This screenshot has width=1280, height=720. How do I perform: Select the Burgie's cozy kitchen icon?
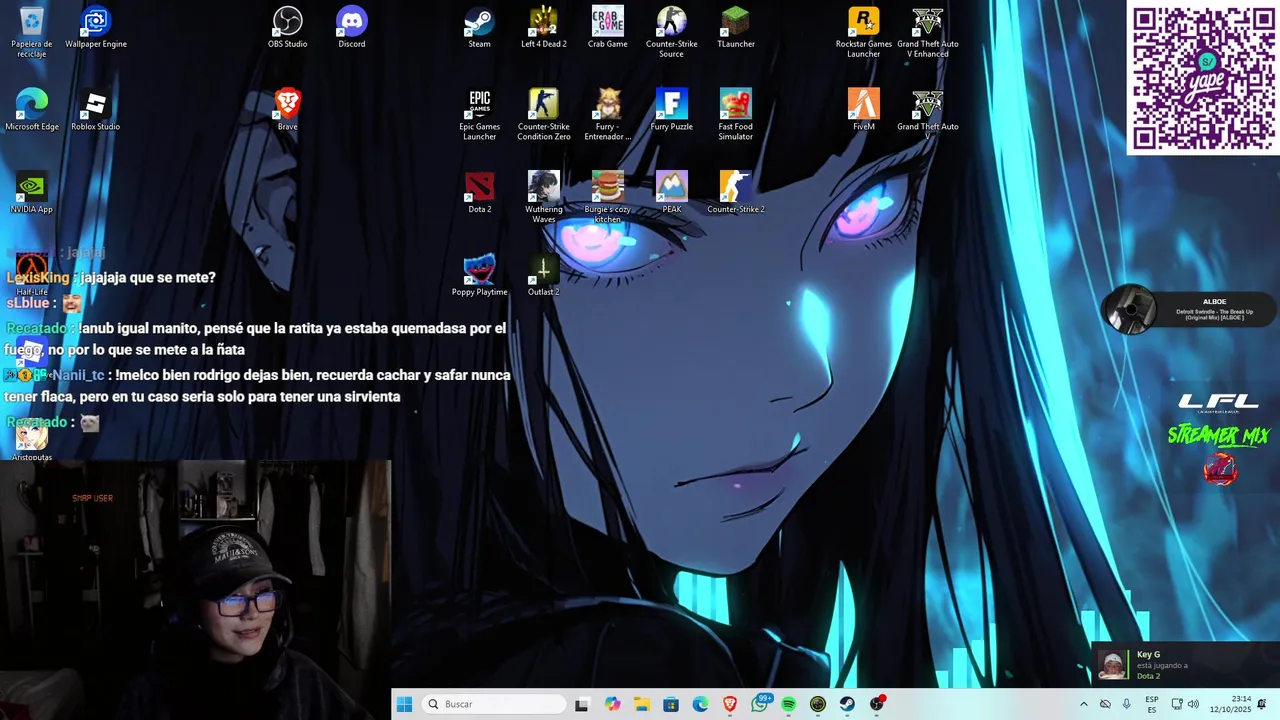(x=607, y=197)
